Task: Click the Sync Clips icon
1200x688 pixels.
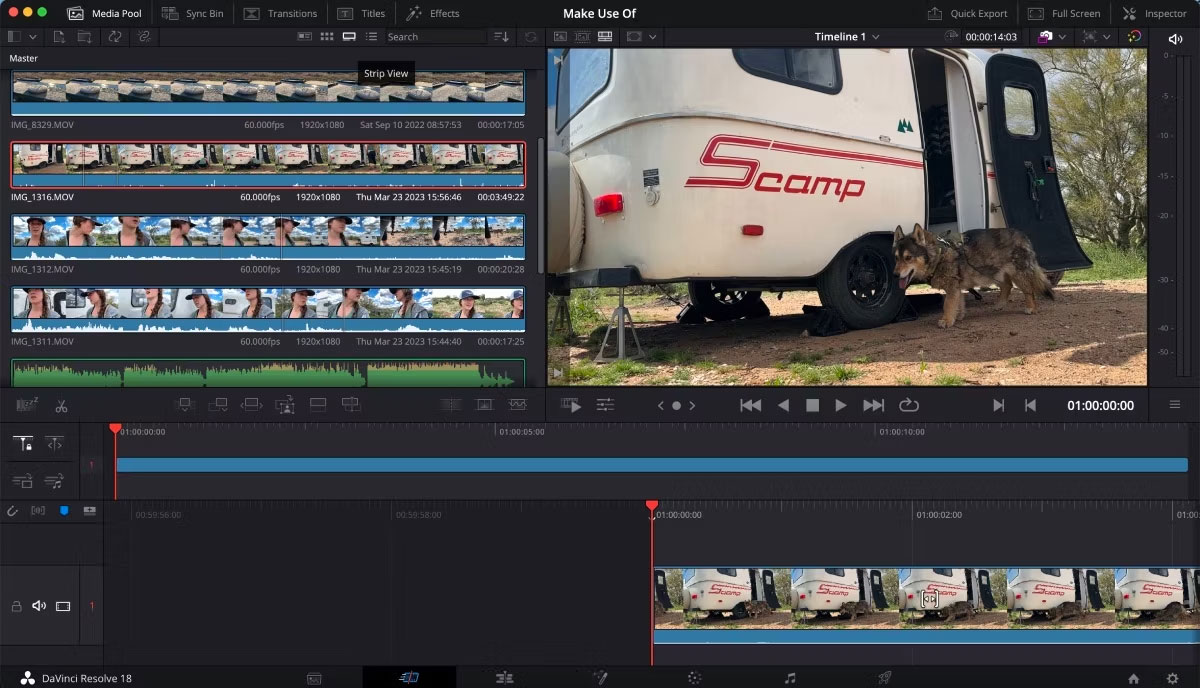Action: tap(115, 37)
